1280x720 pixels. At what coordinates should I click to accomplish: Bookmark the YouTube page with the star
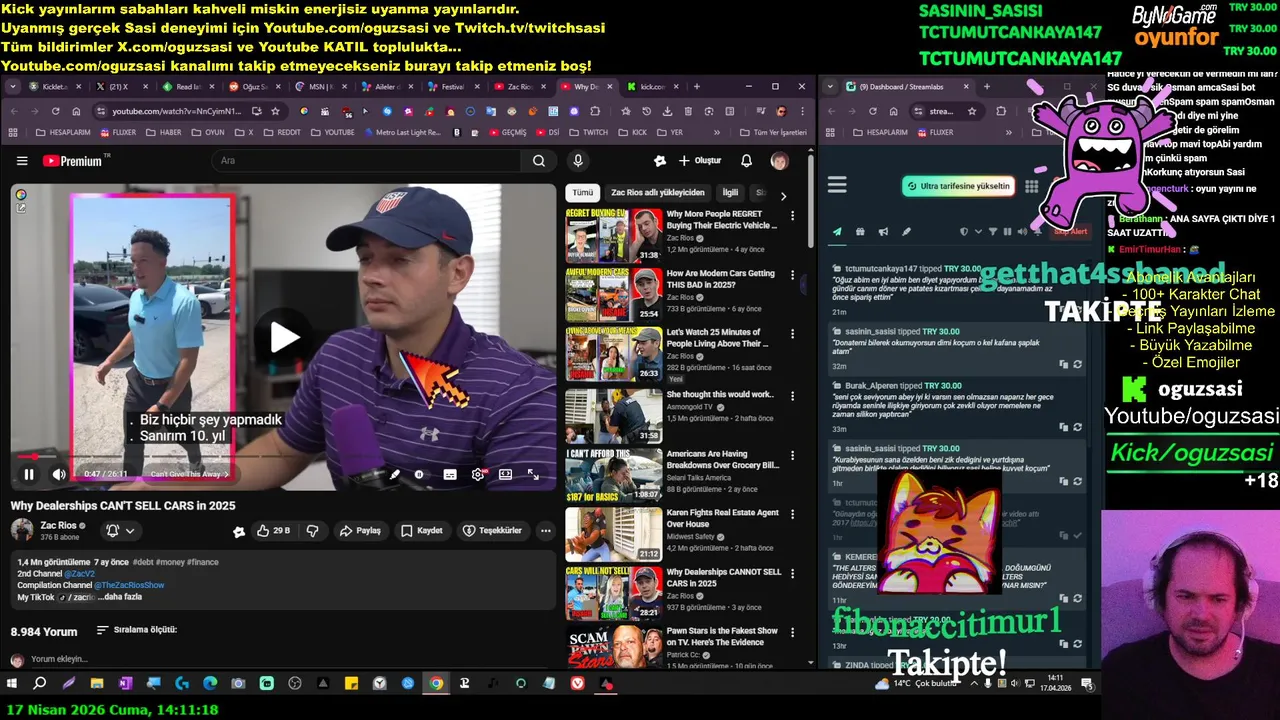coord(275,111)
